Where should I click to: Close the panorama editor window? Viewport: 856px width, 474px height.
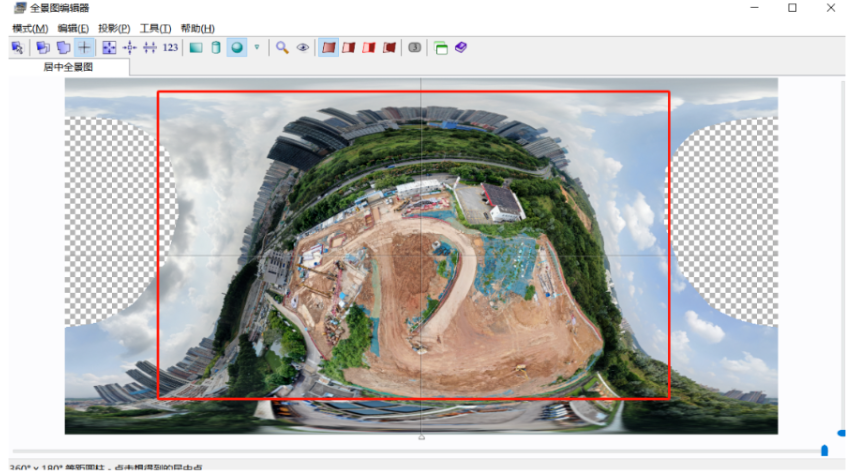[x=831, y=8]
